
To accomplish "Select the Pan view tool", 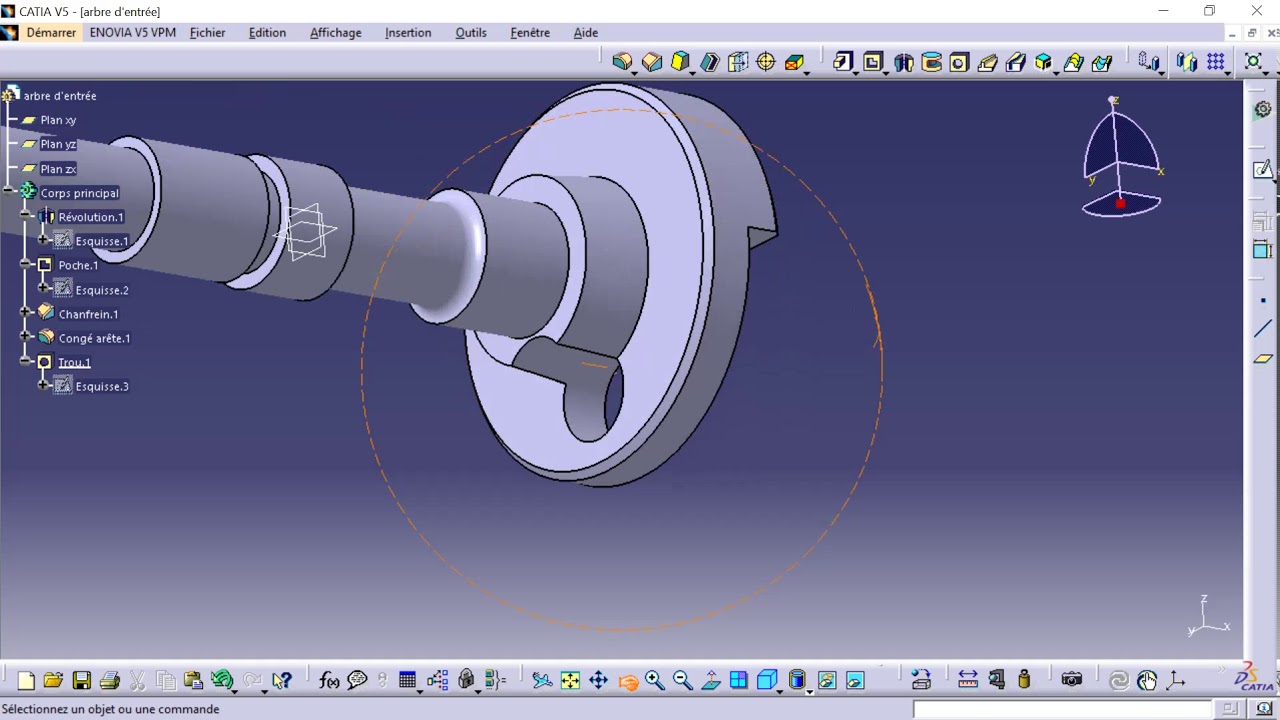I will (598, 681).
